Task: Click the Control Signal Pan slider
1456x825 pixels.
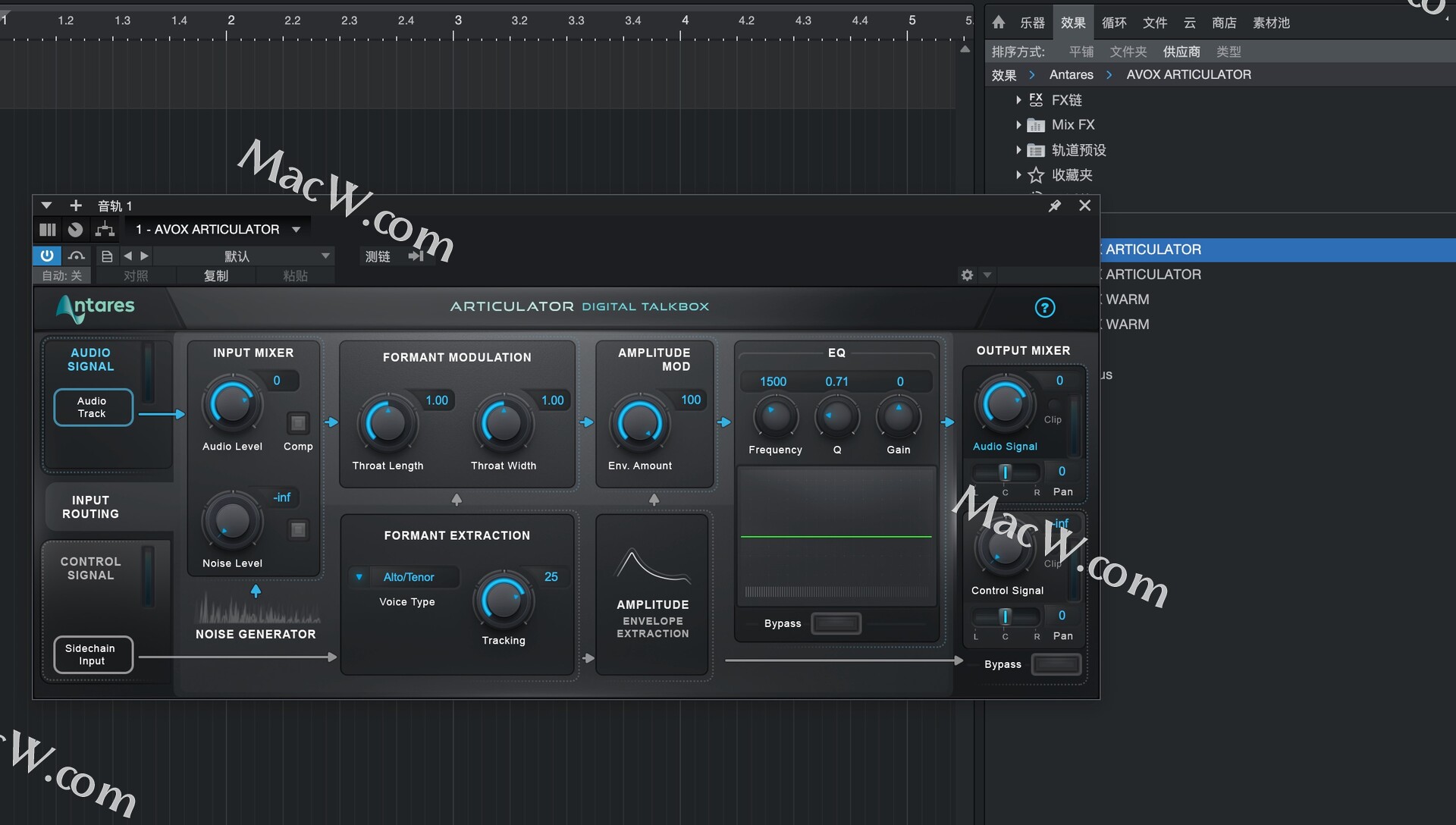Action: pyautogui.click(x=1006, y=616)
